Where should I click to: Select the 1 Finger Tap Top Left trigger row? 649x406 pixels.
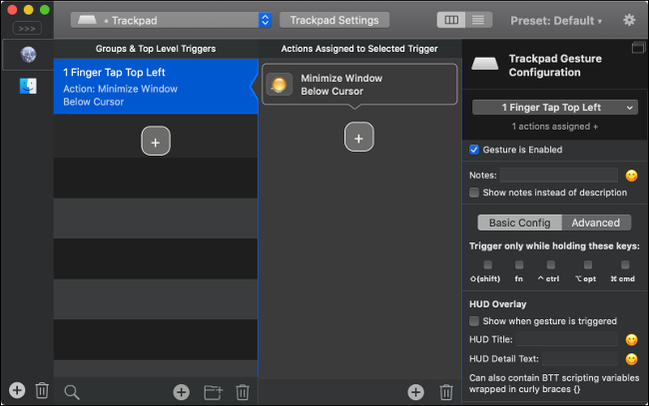(156, 86)
